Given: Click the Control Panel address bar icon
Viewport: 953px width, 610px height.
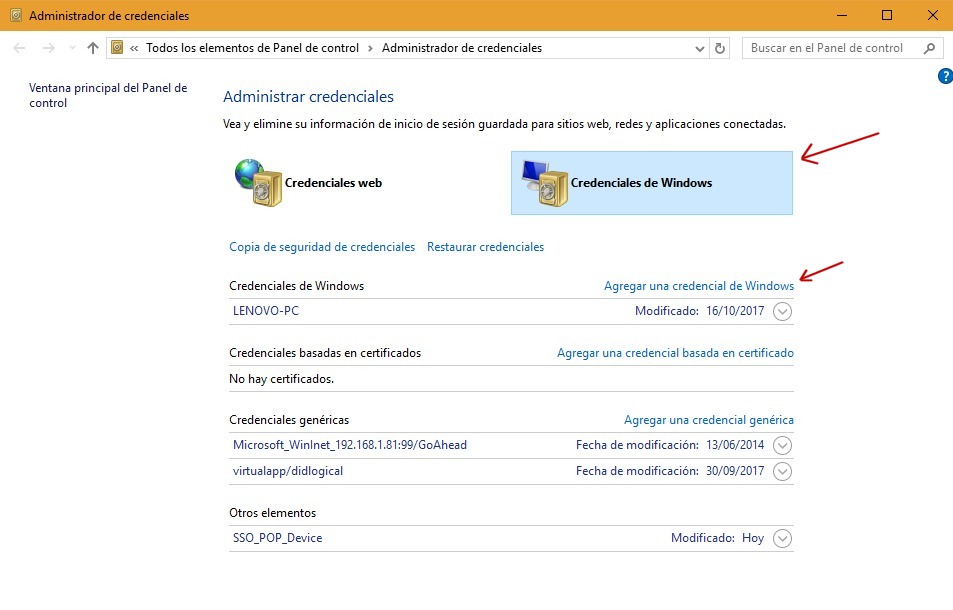Looking at the screenshot, I should point(118,48).
